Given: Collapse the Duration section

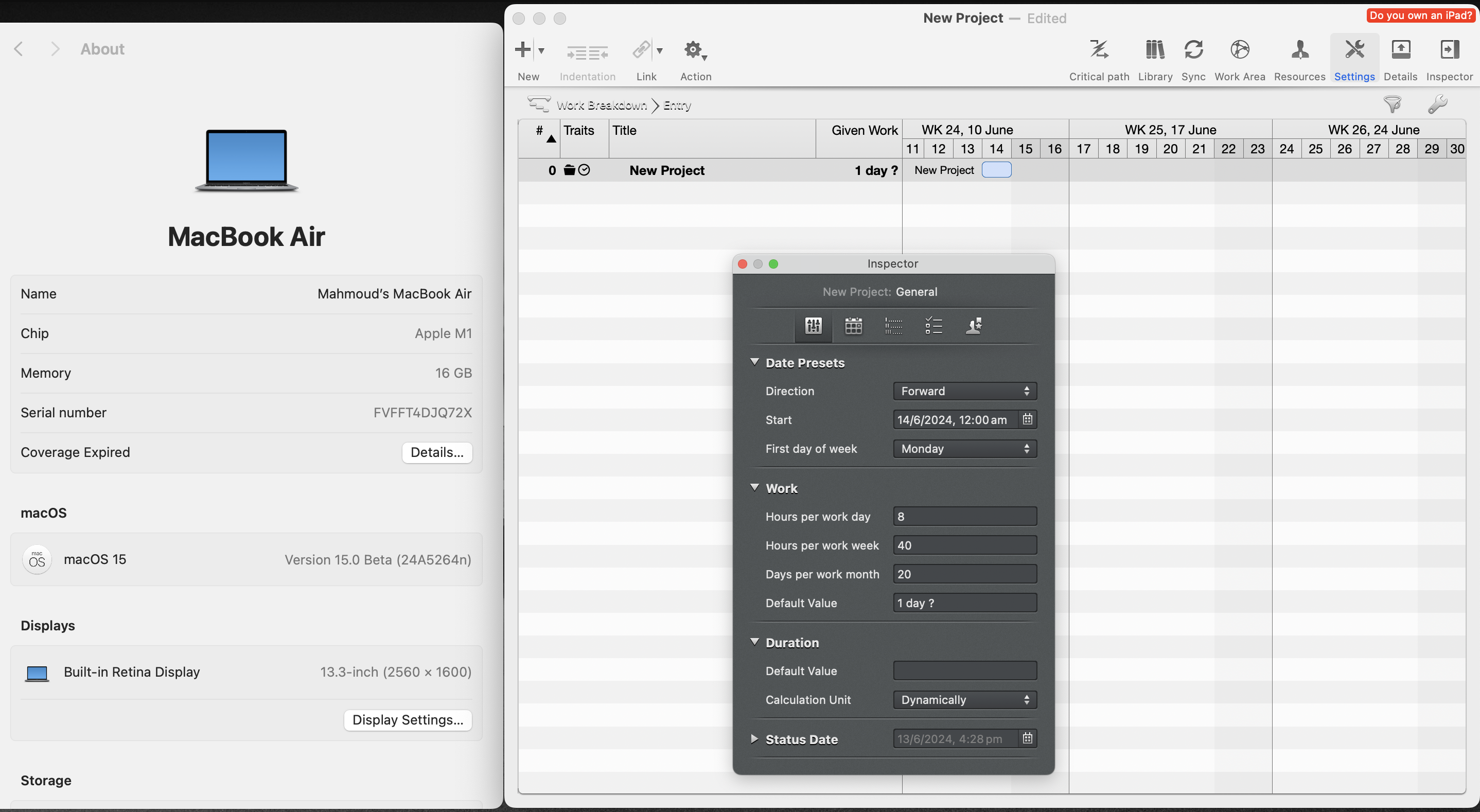Looking at the screenshot, I should [x=754, y=642].
